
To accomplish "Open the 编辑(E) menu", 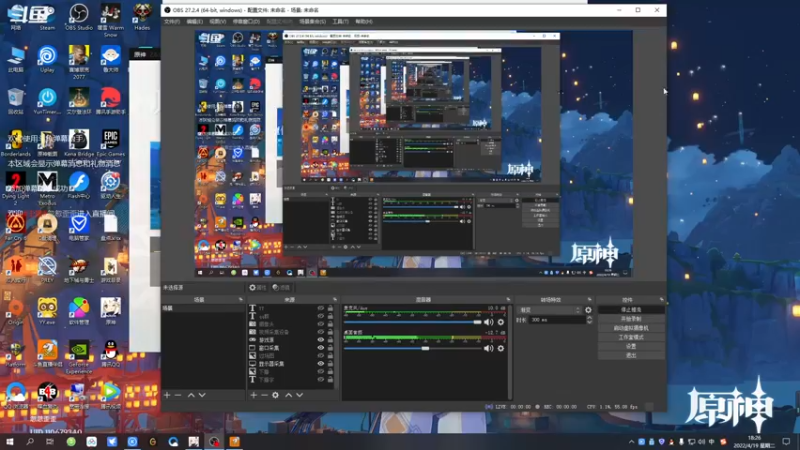I will (194, 21).
